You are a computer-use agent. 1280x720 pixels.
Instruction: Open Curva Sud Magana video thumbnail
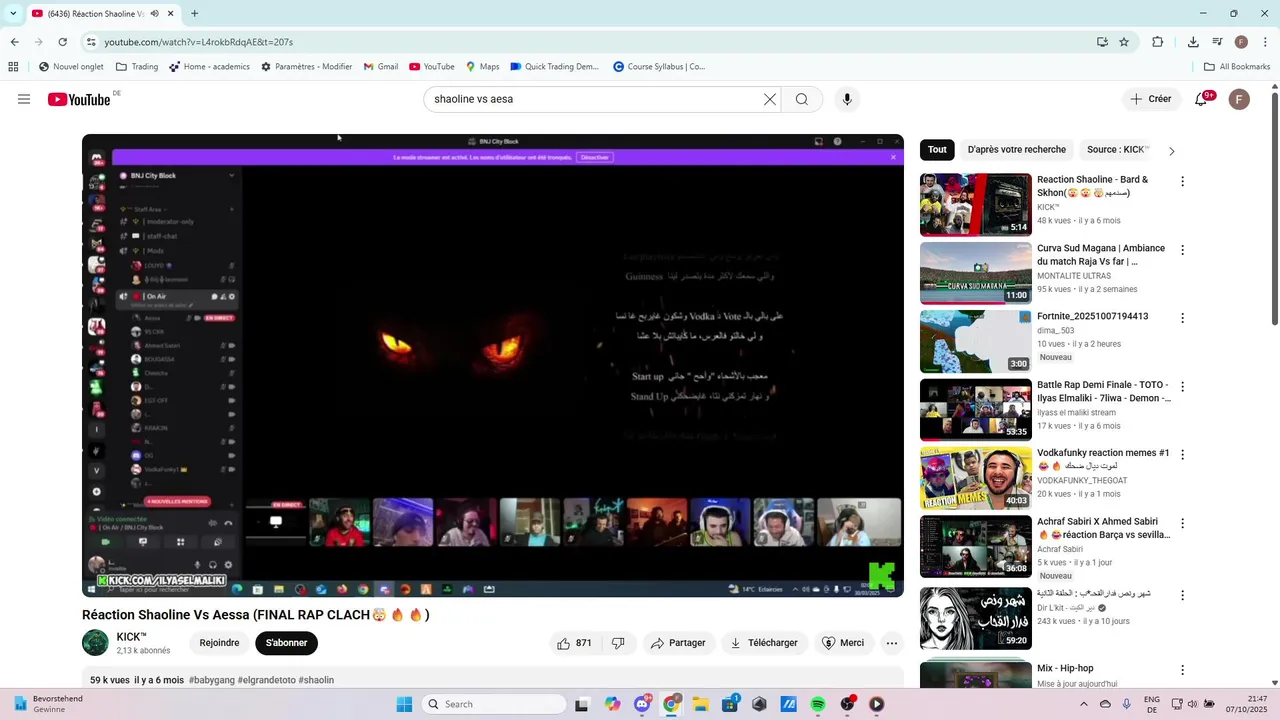975,273
